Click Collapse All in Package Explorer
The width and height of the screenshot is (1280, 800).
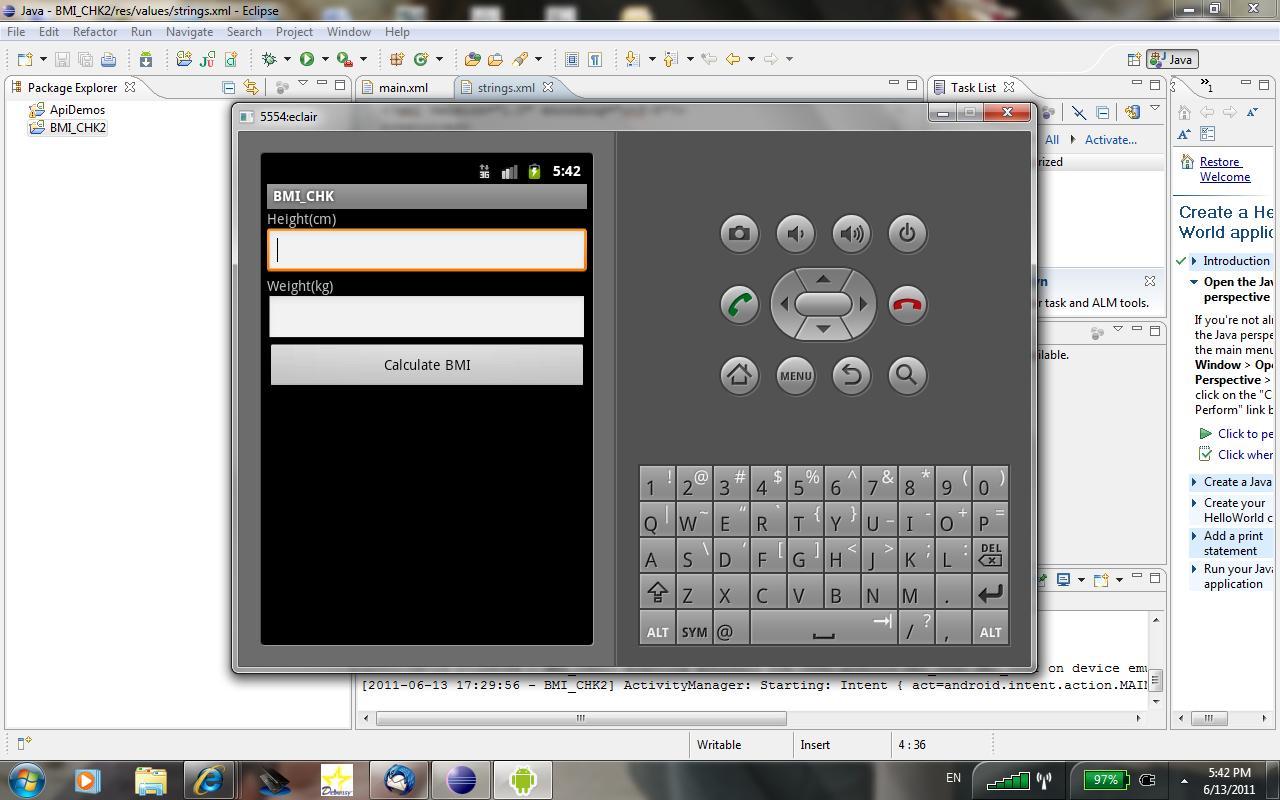tap(228, 88)
